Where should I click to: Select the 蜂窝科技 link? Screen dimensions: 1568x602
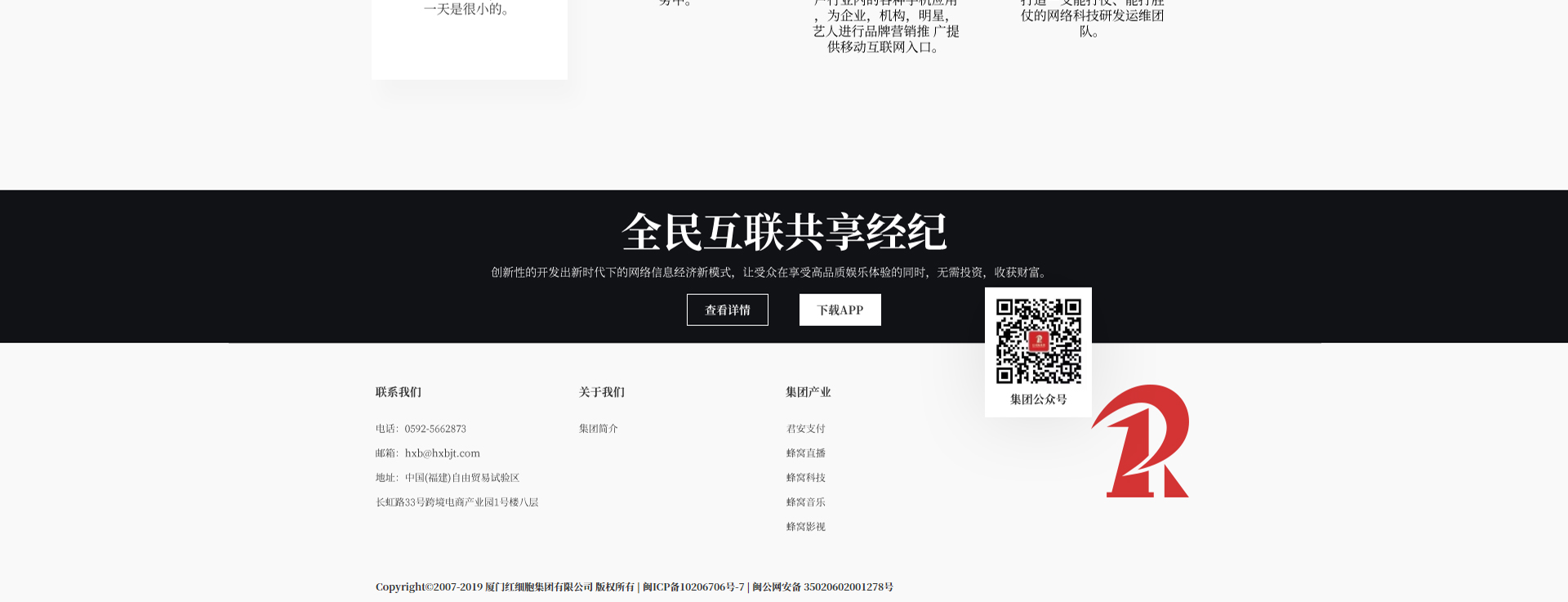tap(805, 478)
